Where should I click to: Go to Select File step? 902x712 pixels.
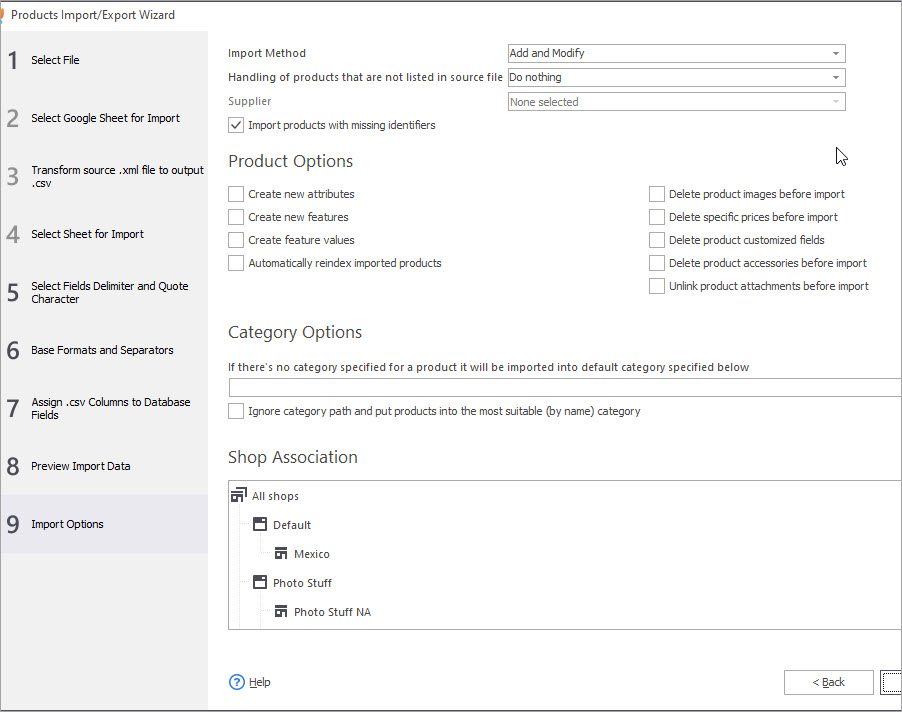(x=55, y=60)
